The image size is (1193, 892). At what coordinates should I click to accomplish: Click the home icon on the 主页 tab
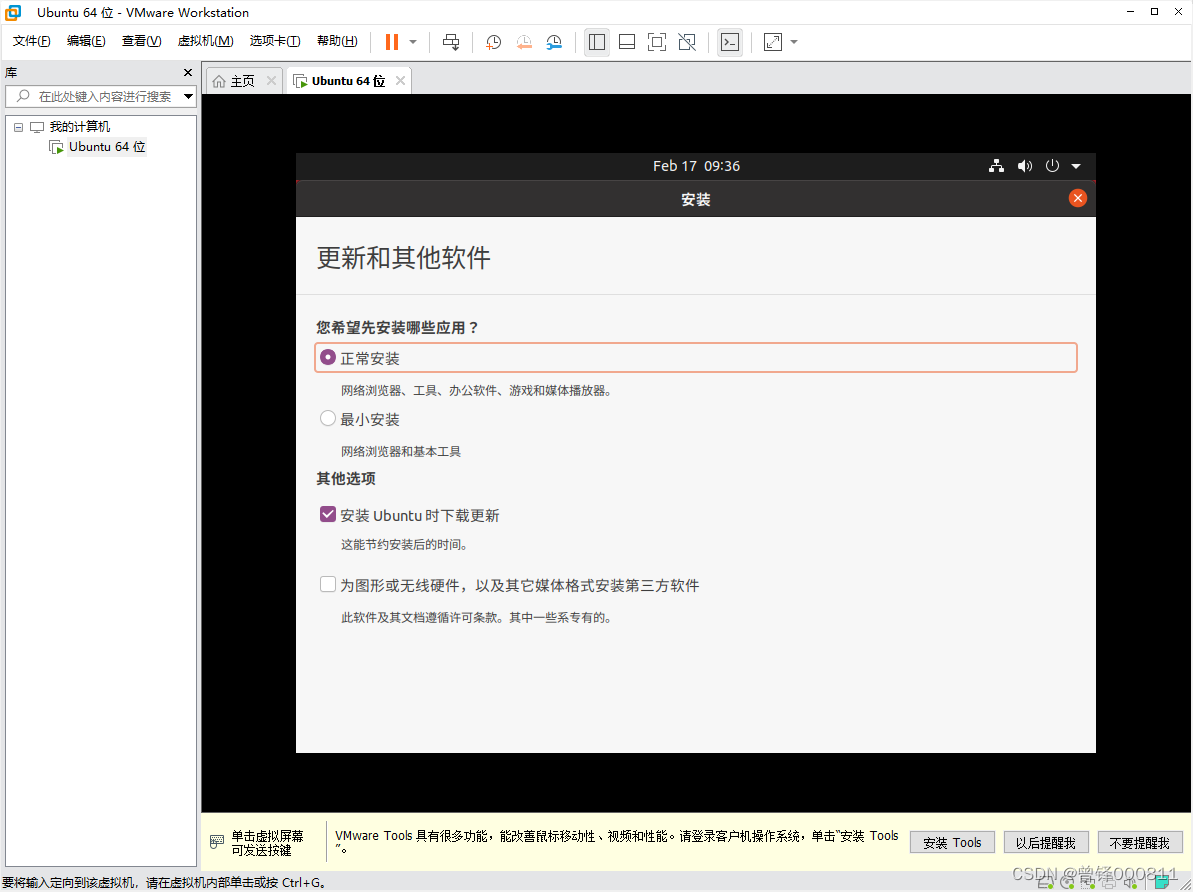[x=219, y=81]
